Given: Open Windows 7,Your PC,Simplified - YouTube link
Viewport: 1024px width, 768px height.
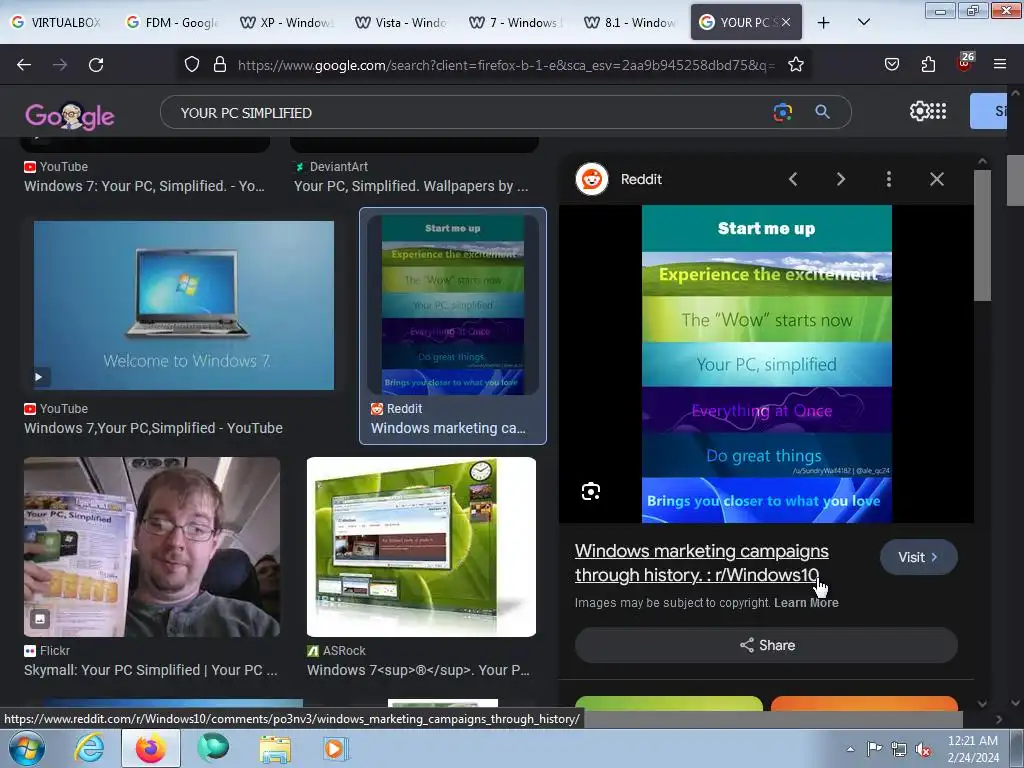Looking at the screenshot, I should coord(153,428).
